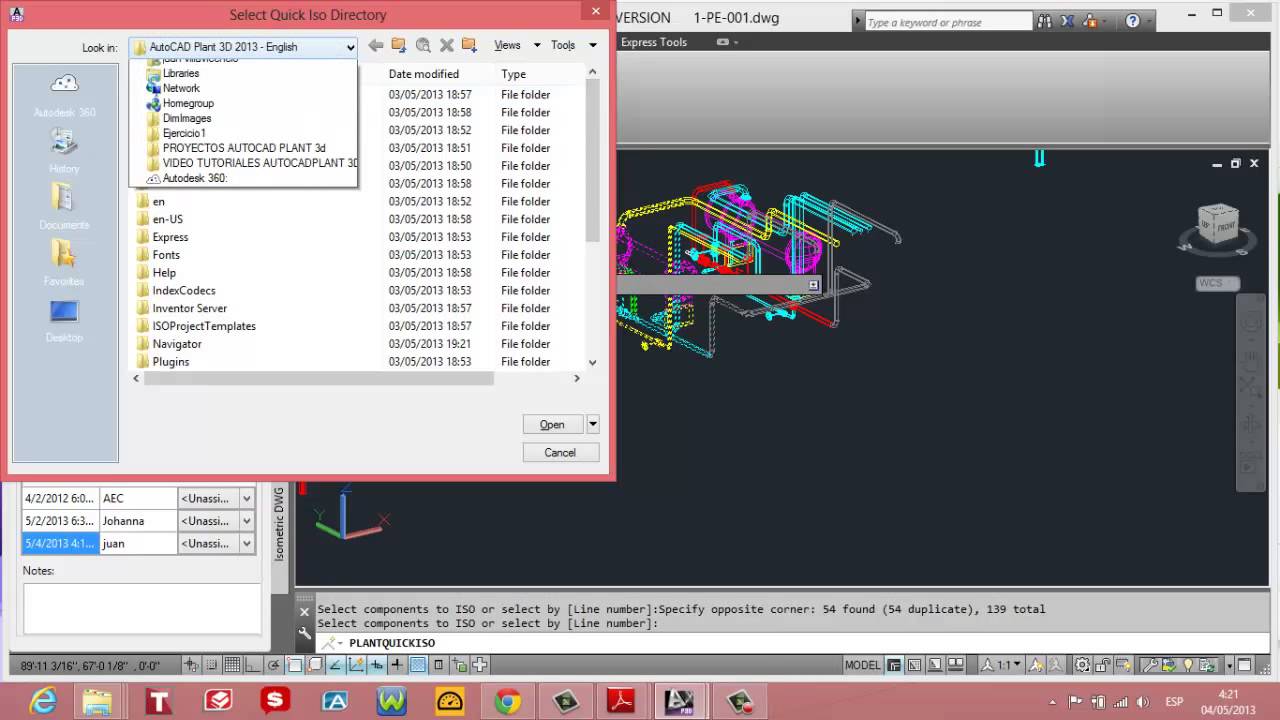
Task: Open the dropdown in juan's row
Action: [246, 544]
